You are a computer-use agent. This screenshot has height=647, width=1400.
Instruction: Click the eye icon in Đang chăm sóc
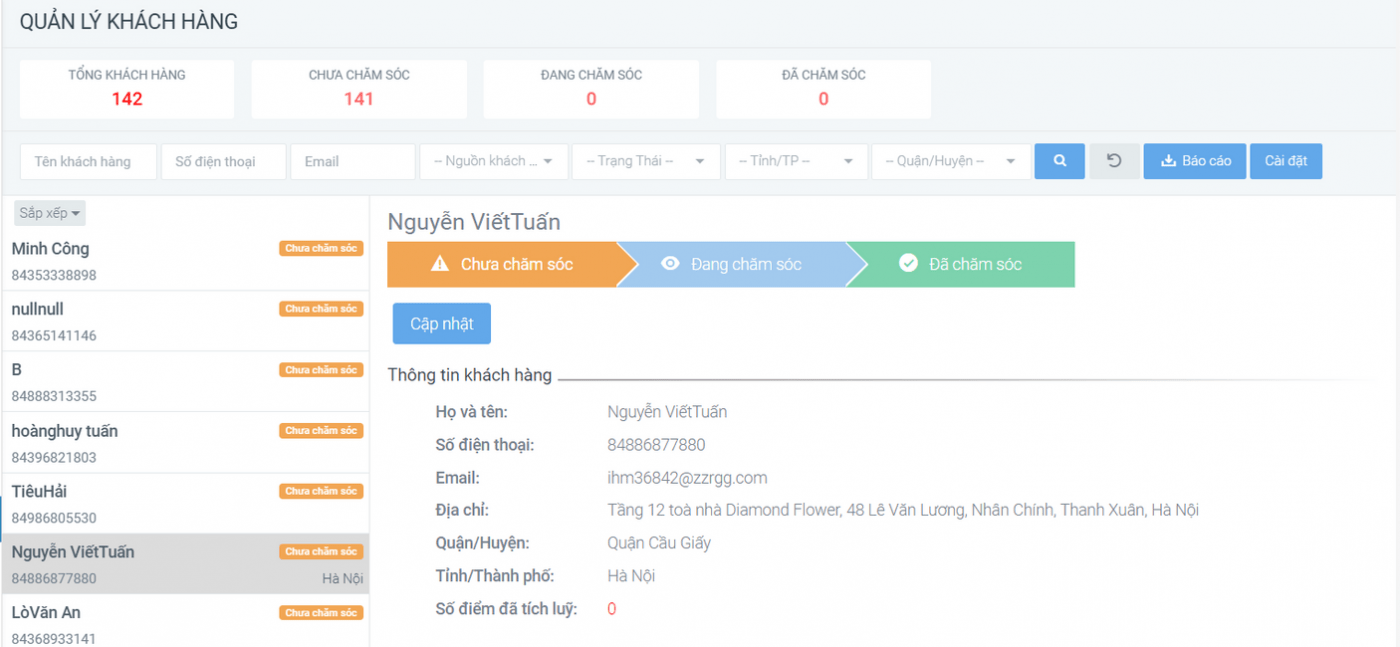[x=670, y=264]
